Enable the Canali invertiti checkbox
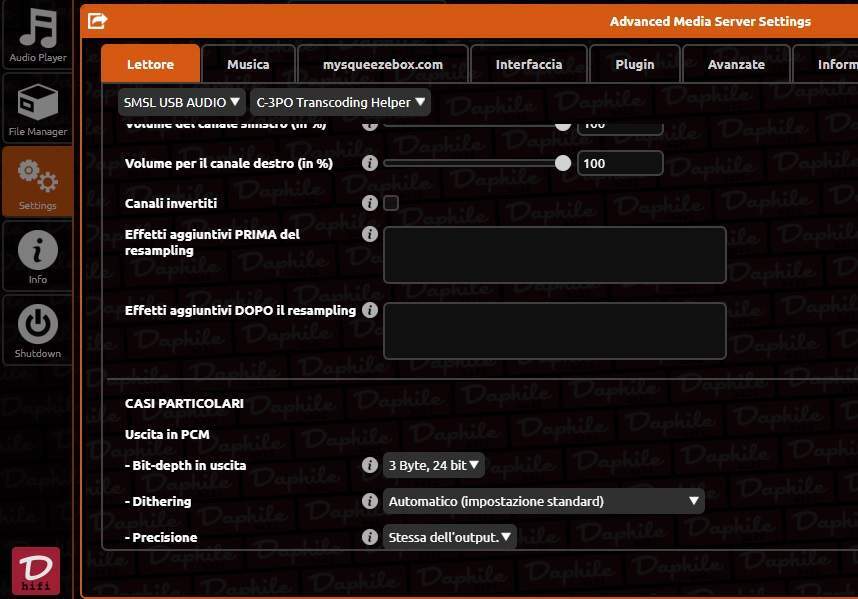 click(x=391, y=203)
